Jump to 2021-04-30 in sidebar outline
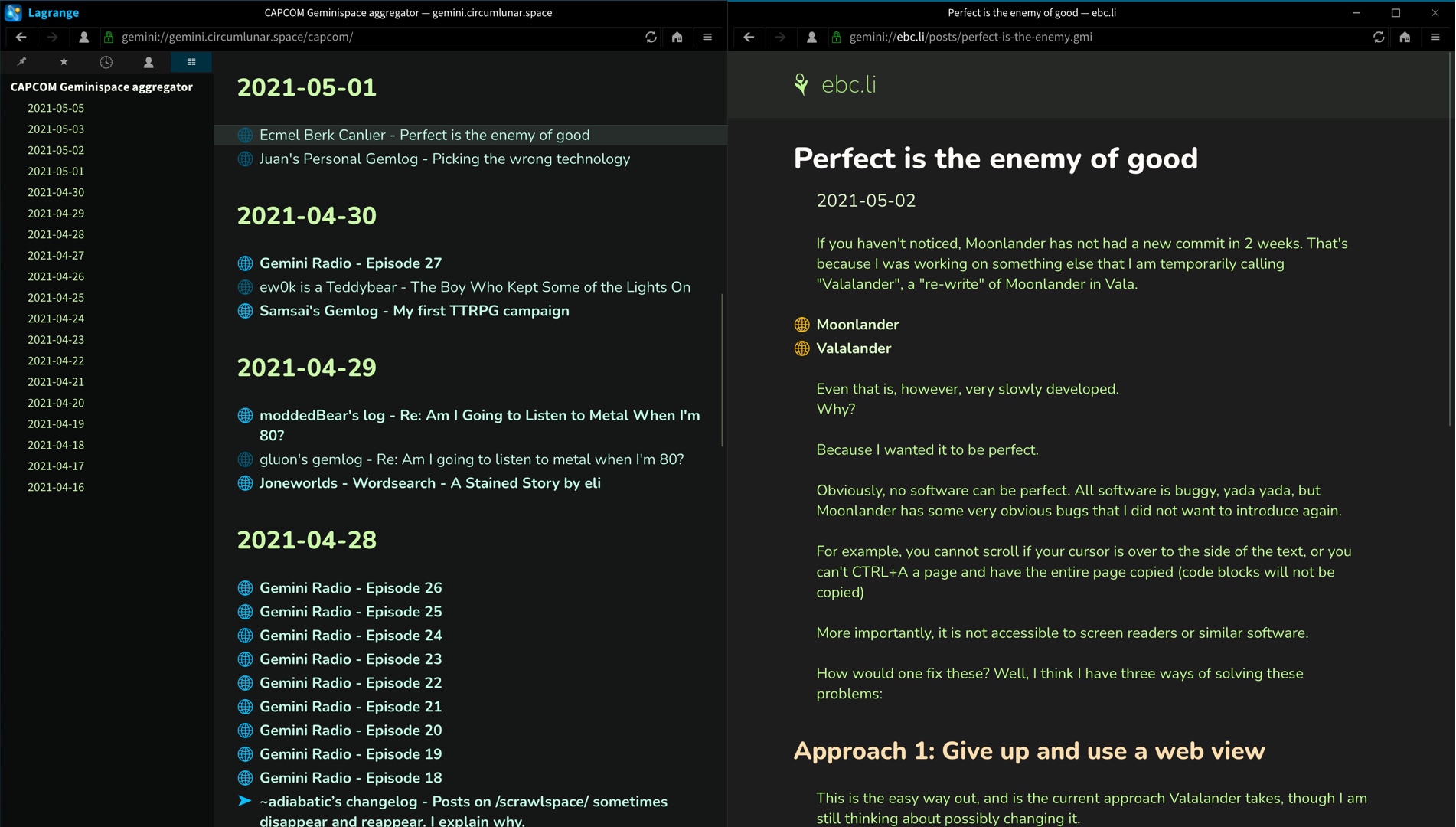 tap(56, 192)
